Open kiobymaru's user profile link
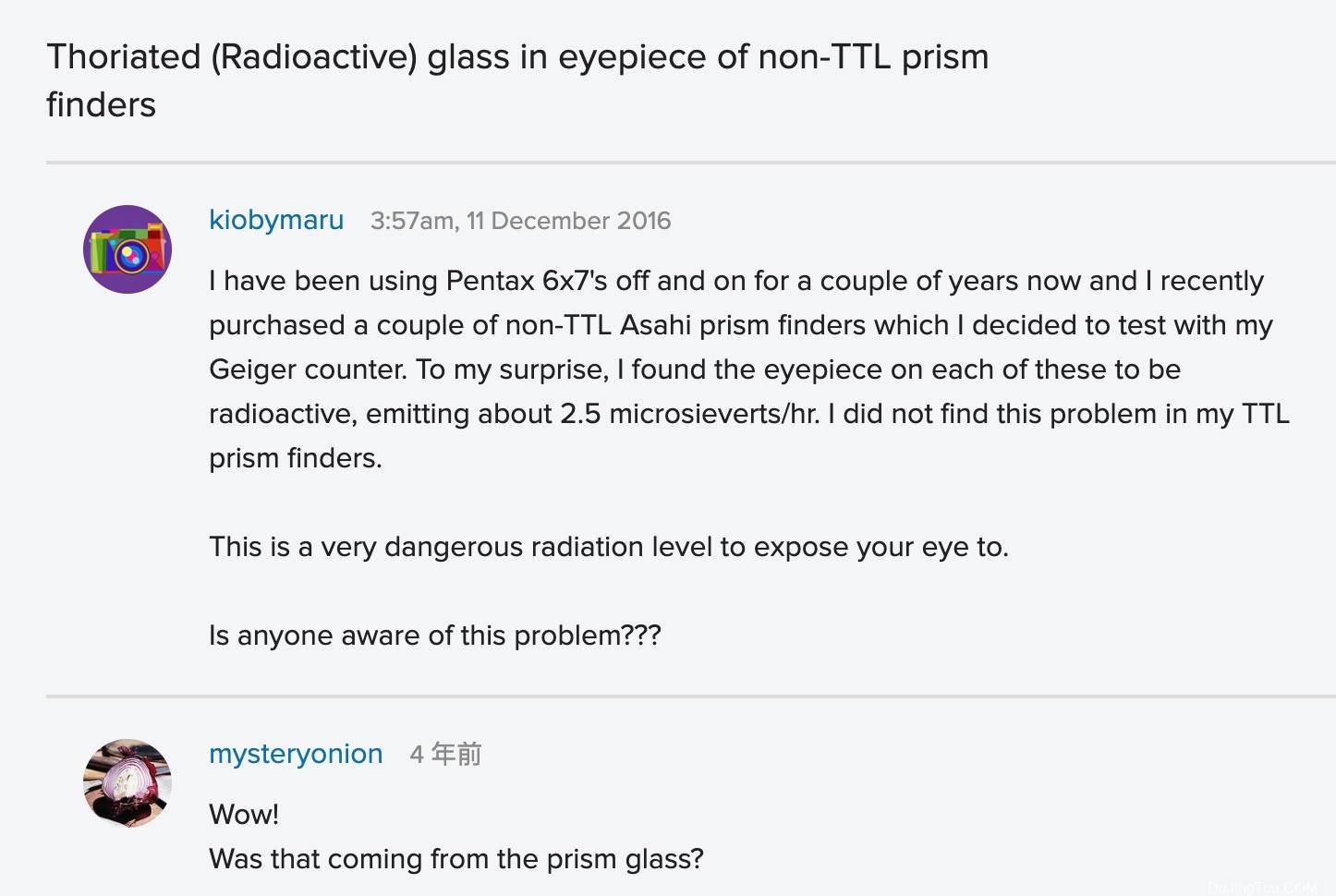This screenshot has height=896, width=1336. pos(276,220)
